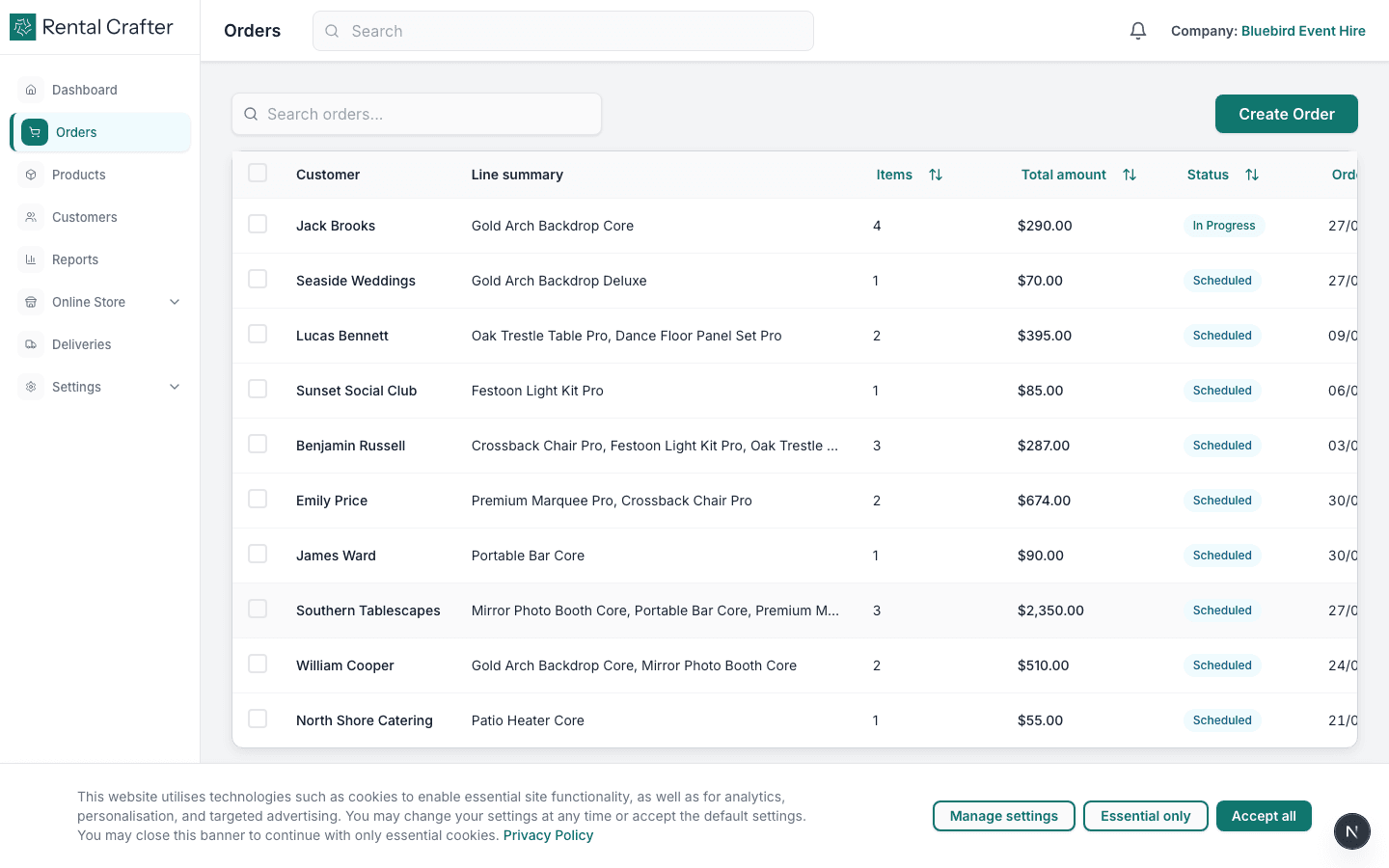Screen dimensions: 1389x868
Task: Click the Rental Crafter logo icon
Action: [x=22, y=27]
